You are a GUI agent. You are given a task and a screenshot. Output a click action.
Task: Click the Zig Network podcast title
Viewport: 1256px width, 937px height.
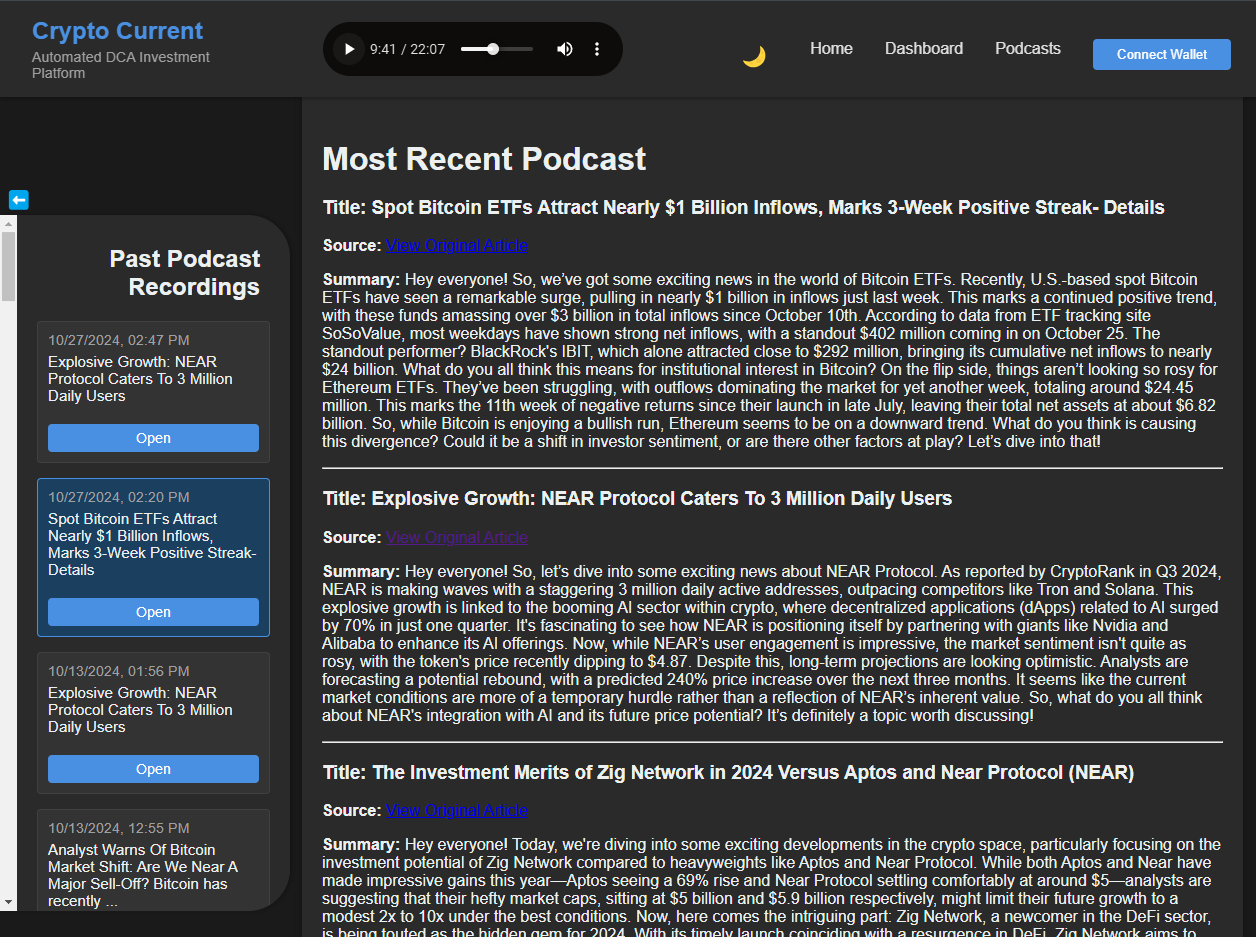coord(728,772)
